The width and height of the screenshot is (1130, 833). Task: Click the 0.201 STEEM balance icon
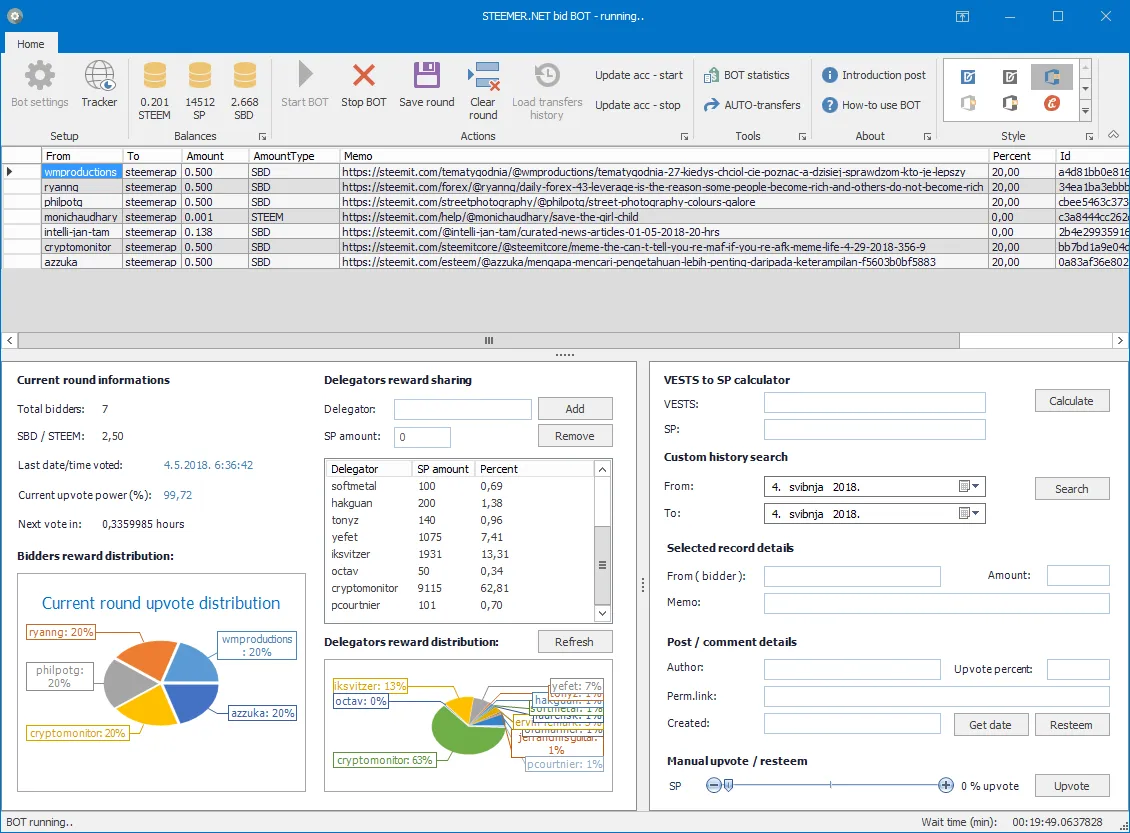click(154, 76)
